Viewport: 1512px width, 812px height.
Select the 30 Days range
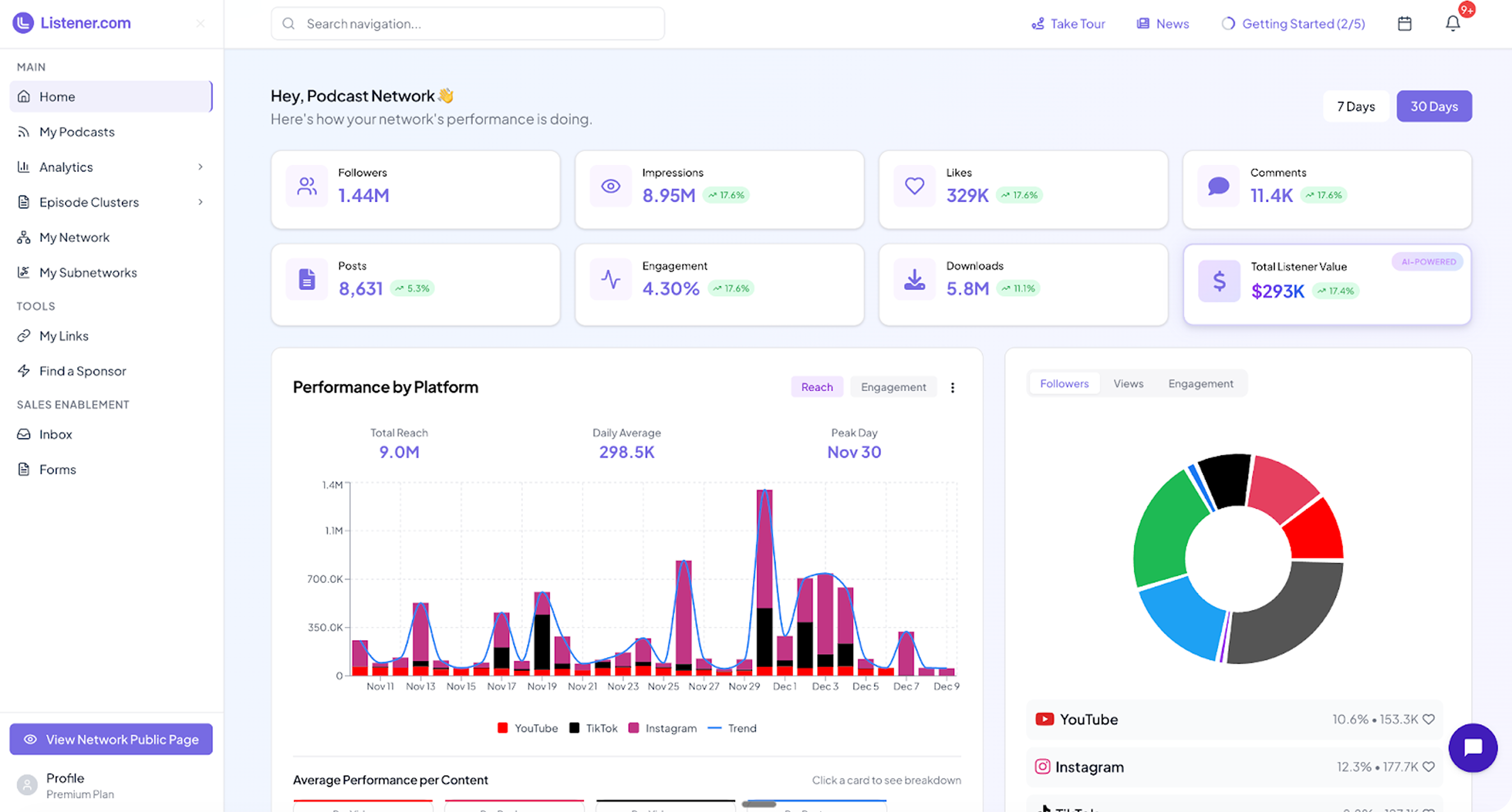point(1434,106)
